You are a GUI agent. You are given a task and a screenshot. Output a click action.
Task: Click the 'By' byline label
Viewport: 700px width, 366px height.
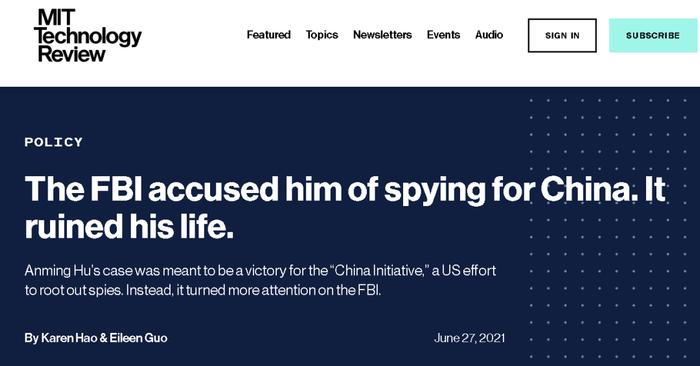pos(31,338)
